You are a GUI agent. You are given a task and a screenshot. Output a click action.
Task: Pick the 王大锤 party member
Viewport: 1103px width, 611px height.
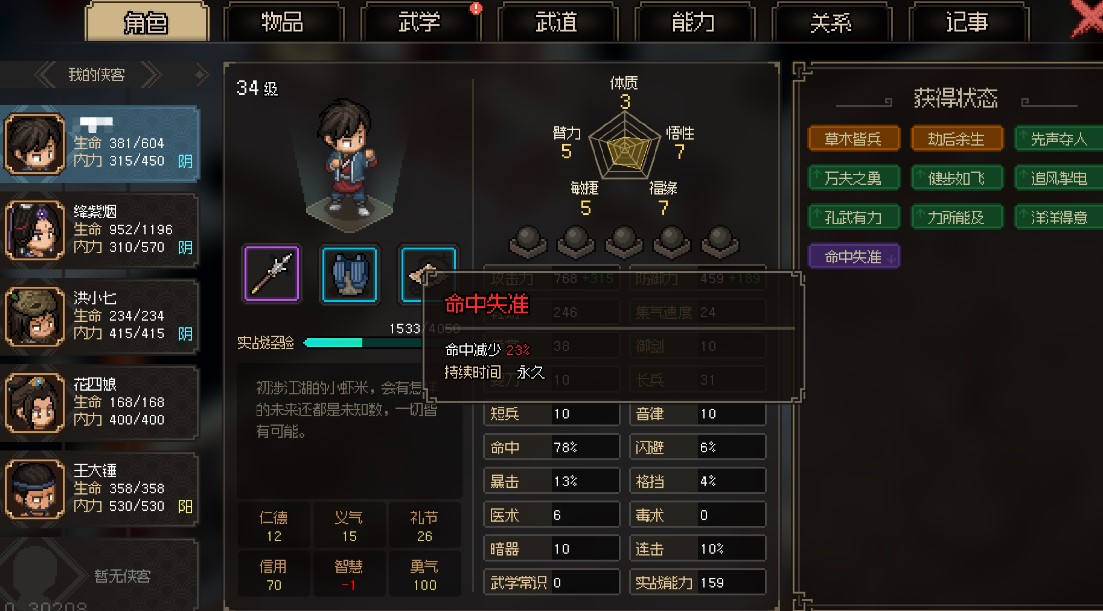[100, 489]
